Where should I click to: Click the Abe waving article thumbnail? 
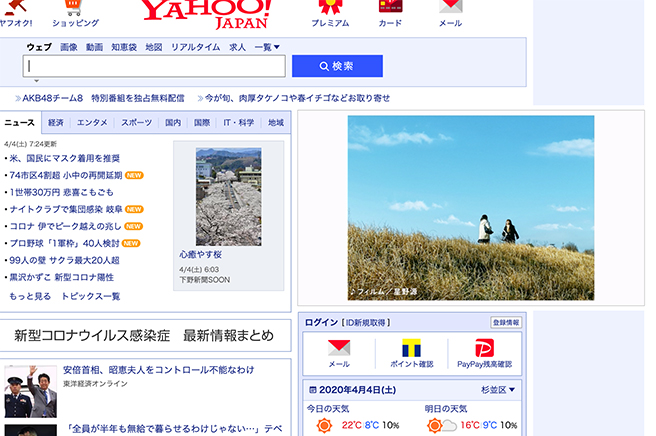click(x=31, y=392)
